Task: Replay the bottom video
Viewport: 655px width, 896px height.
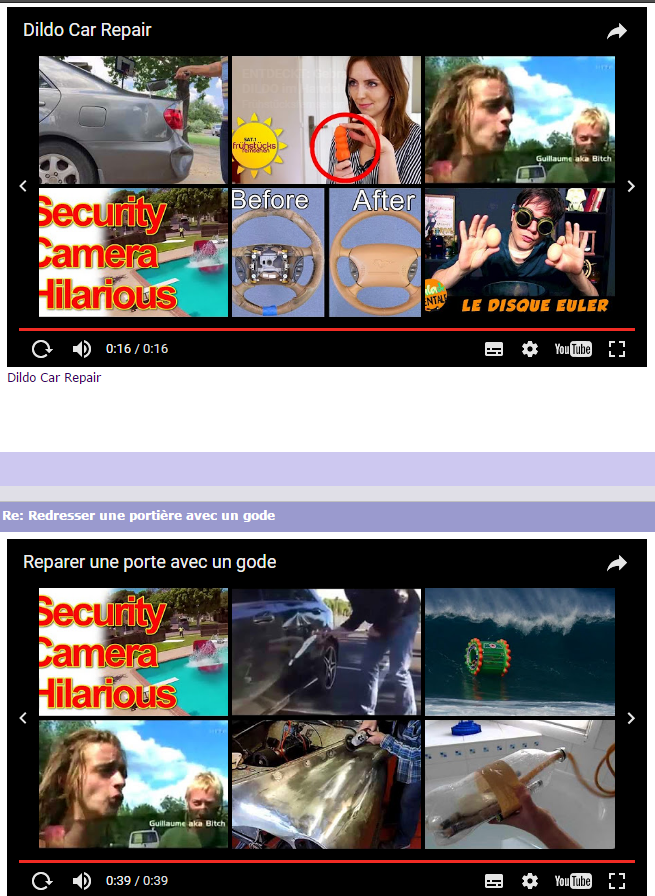Action: click(x=42, y=881)
